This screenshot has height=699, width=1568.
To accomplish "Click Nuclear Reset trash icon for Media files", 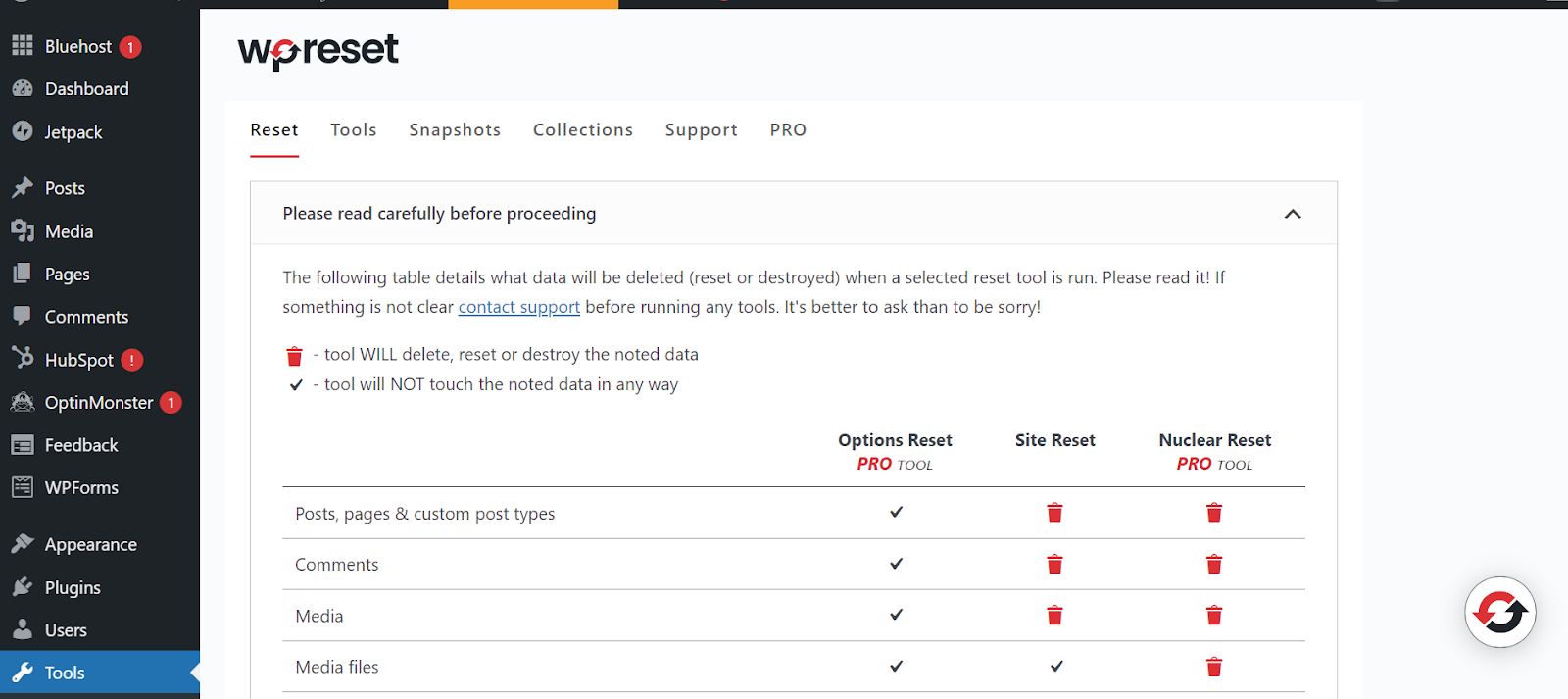I will click(x=1214, y=668).
